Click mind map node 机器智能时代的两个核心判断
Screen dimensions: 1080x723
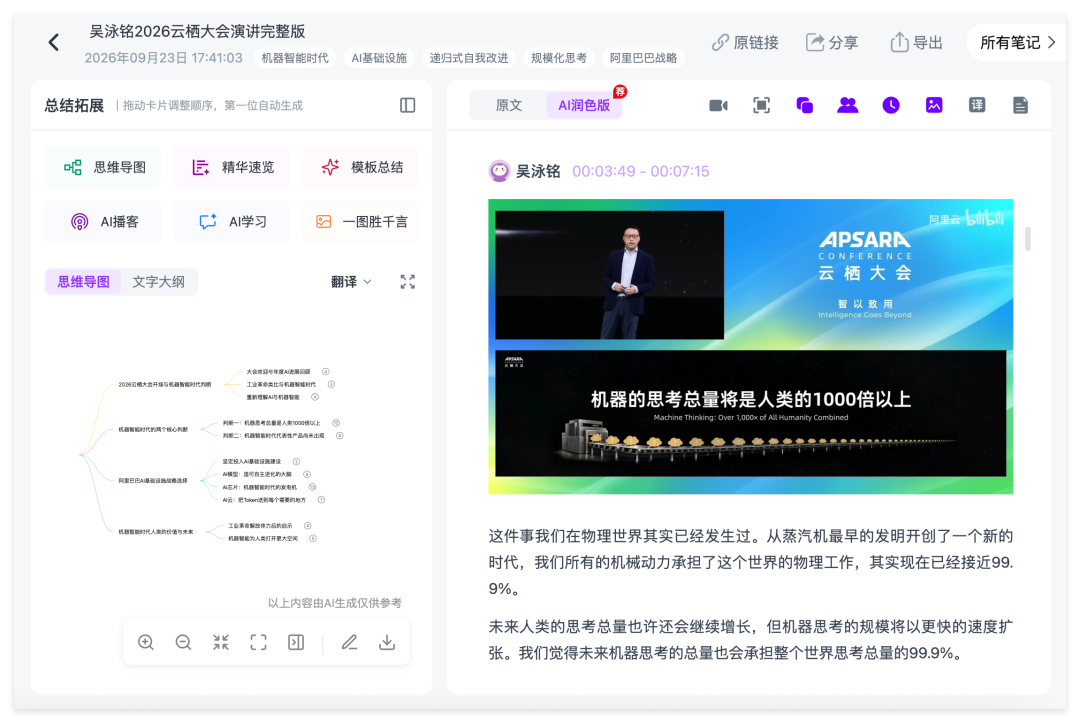pos(153,429)
